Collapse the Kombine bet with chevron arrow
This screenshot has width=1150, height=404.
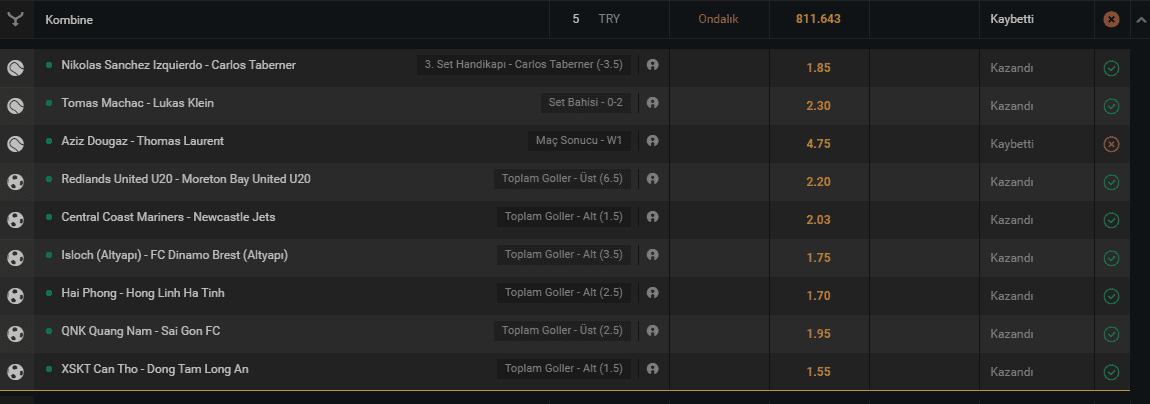[1140, 19]
